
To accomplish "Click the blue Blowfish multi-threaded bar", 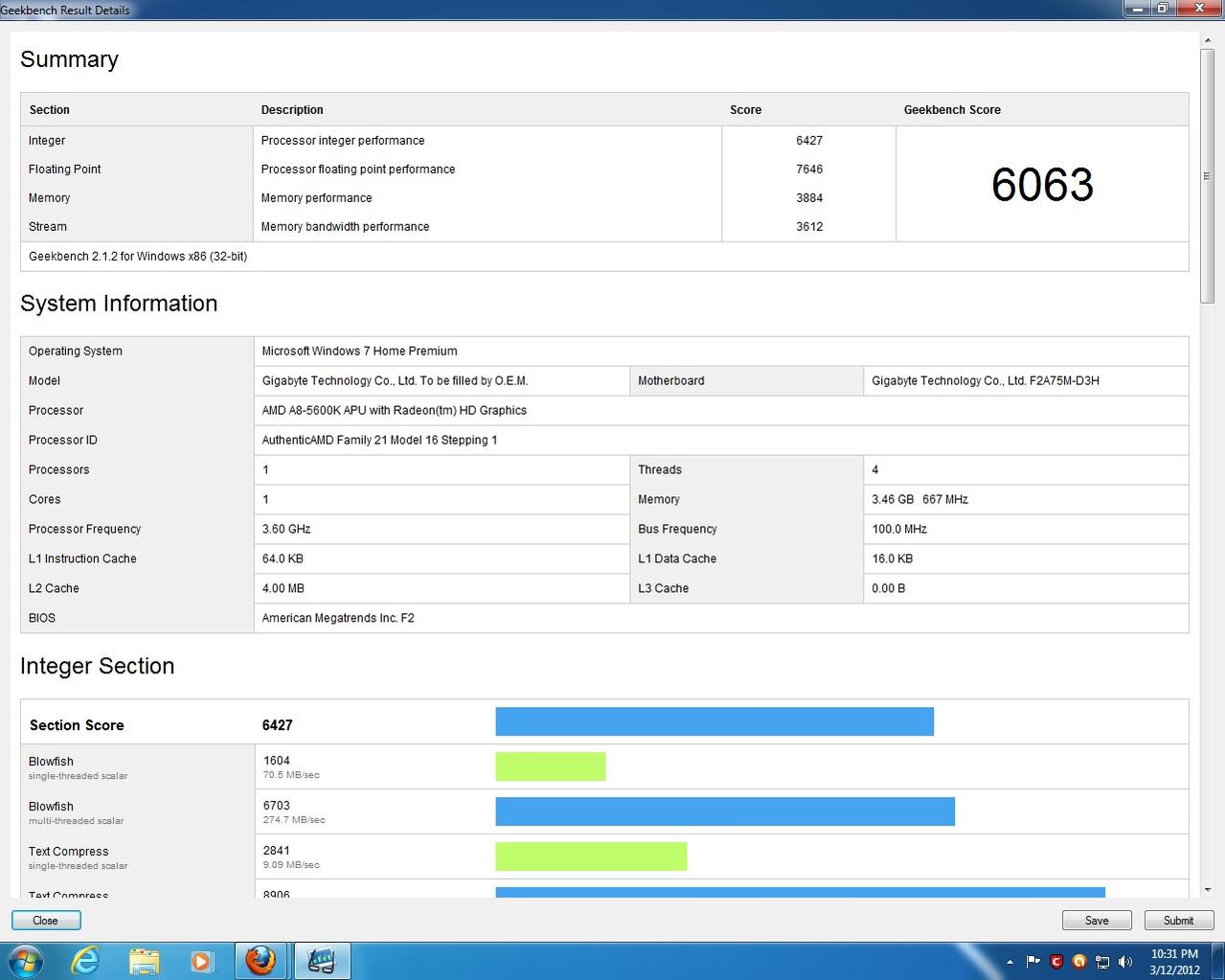I will 725,811.
